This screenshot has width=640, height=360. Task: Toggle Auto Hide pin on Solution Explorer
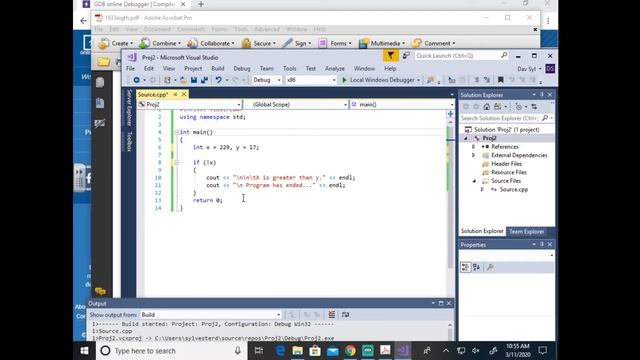click(542, 95)
